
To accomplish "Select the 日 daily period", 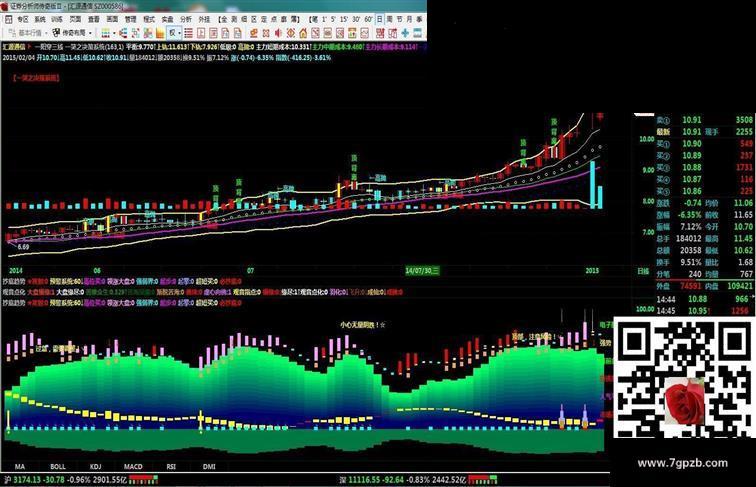I will pos(379,19).
